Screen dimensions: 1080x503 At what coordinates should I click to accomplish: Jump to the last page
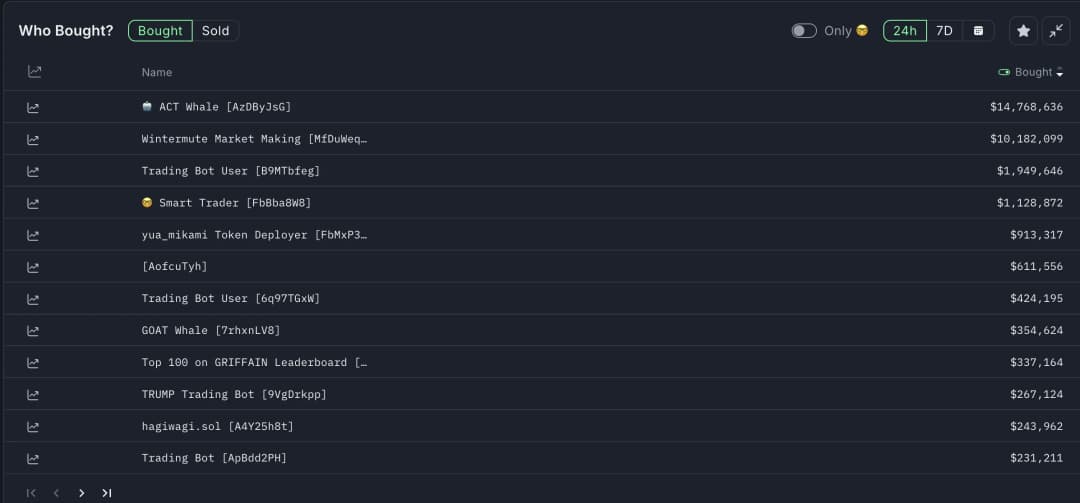tap(107, 493)
